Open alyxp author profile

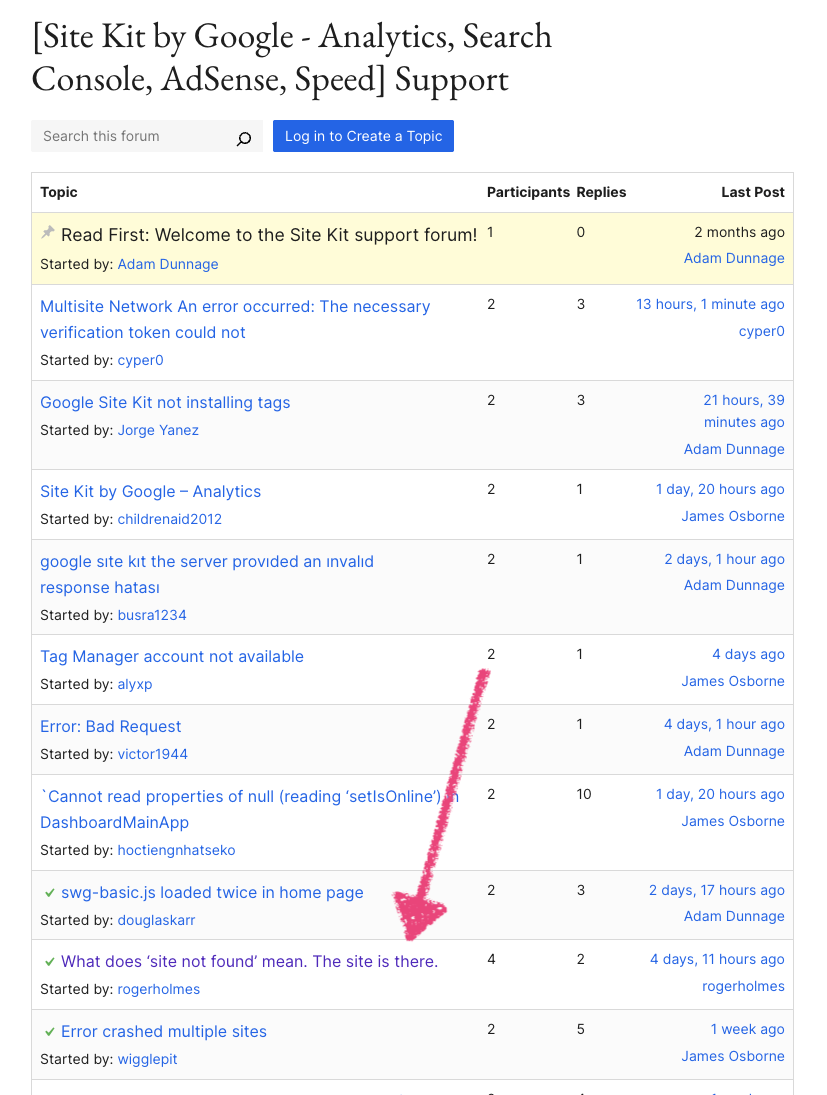click(135, 685)
